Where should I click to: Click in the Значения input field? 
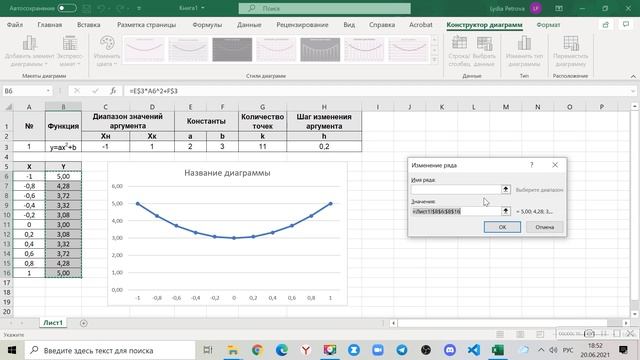[x=456, y=211]
